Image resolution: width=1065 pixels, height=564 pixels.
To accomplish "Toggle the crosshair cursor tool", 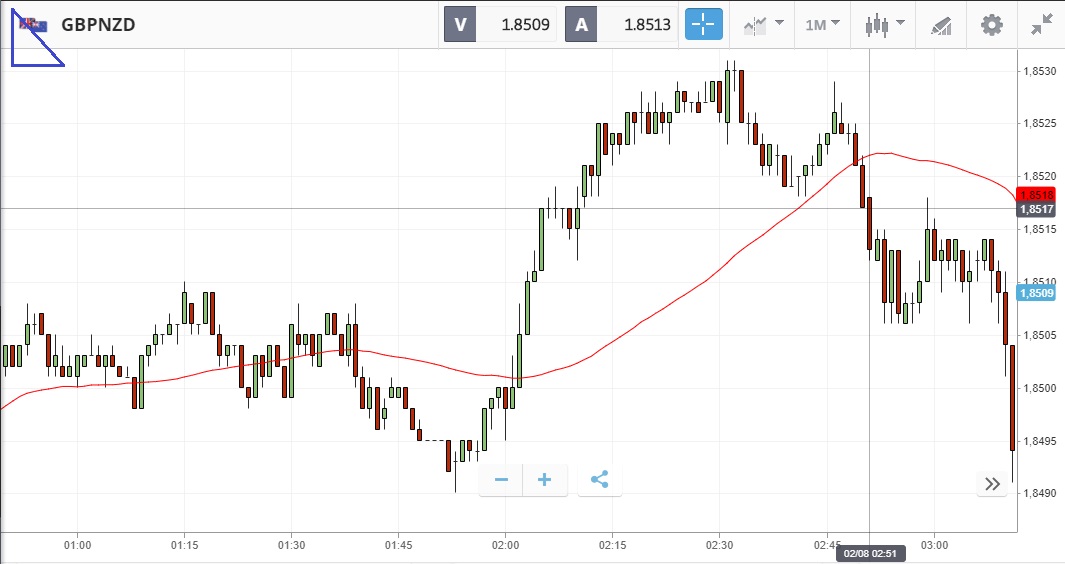I will 703,24.
